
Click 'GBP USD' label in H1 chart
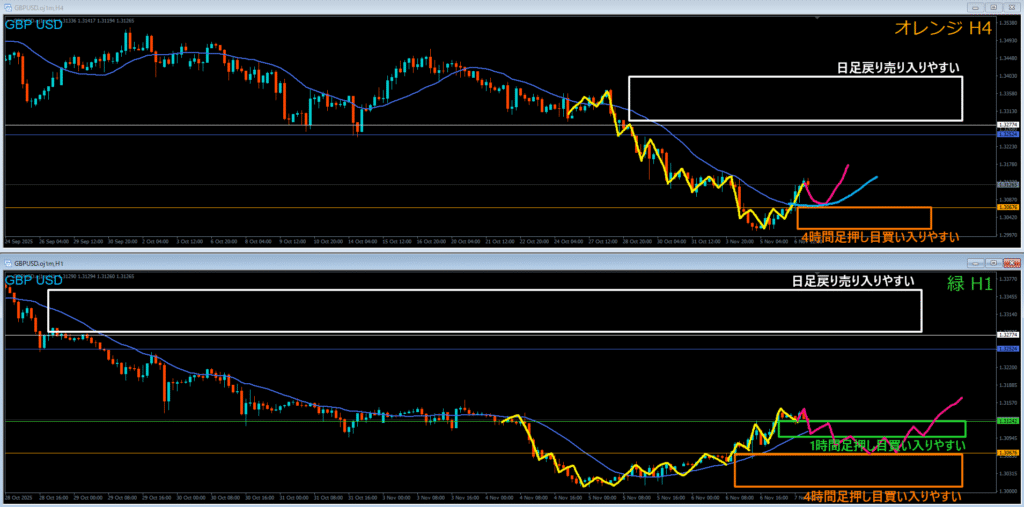coord(34,280)
